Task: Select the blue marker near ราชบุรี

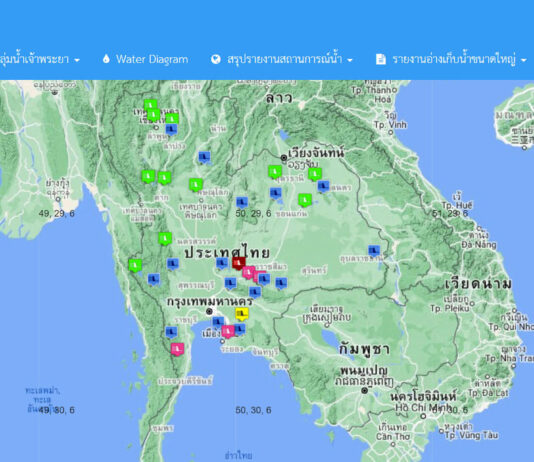Action: pos(171,332)
